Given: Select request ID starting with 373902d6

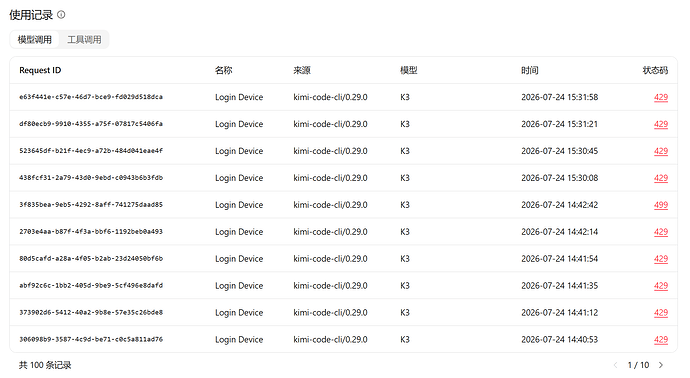Looking at the screenshot, I should click(91, 312).
